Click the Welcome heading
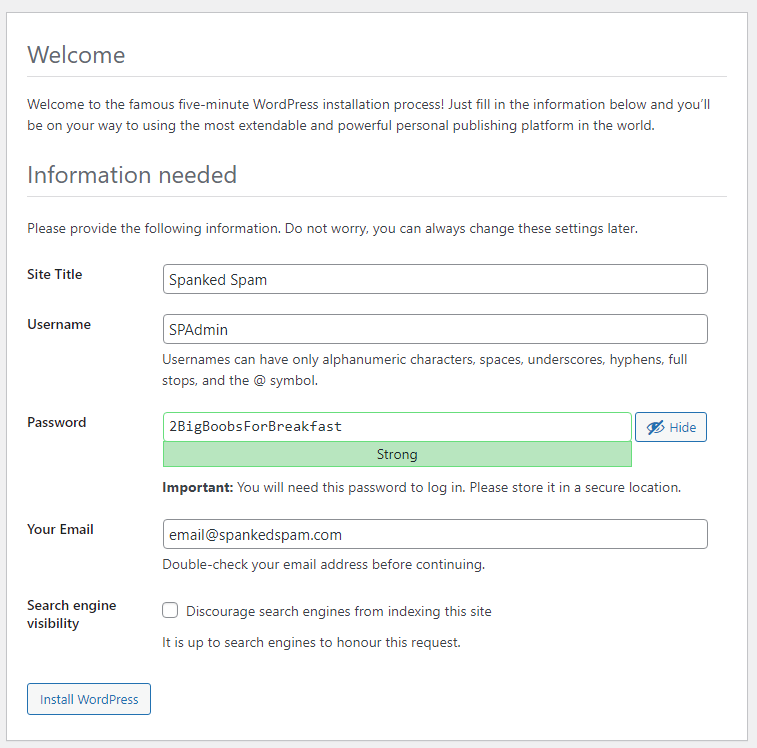Image resolution: width=757 pixels, height=748 pixels. click(x=76, y=55)
